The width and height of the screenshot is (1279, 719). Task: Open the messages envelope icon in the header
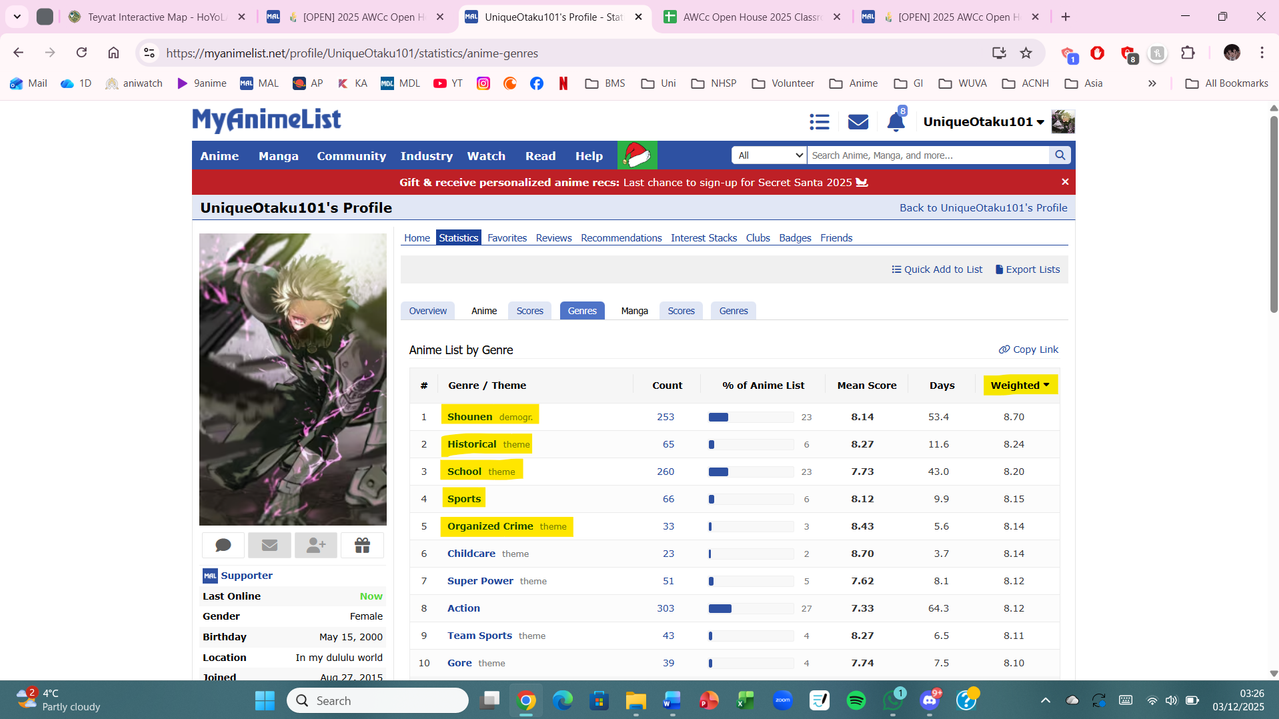point(858,122)
